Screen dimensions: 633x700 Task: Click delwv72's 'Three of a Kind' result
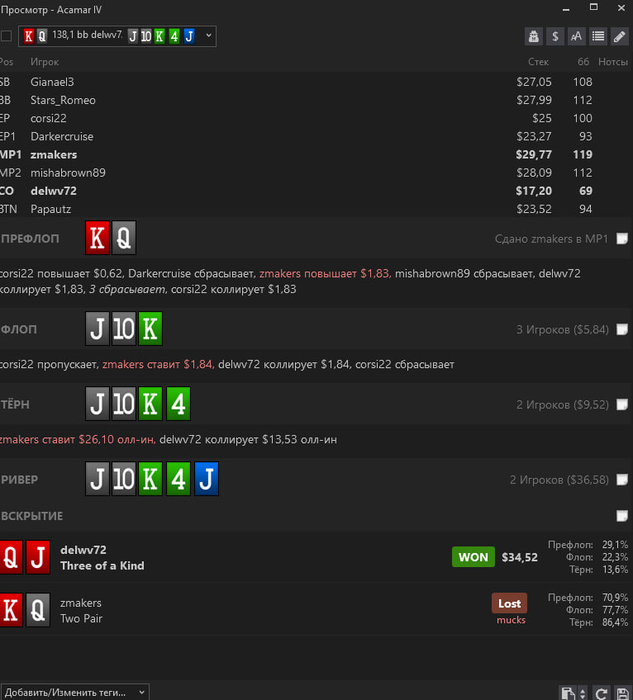[x=102, y=566]
